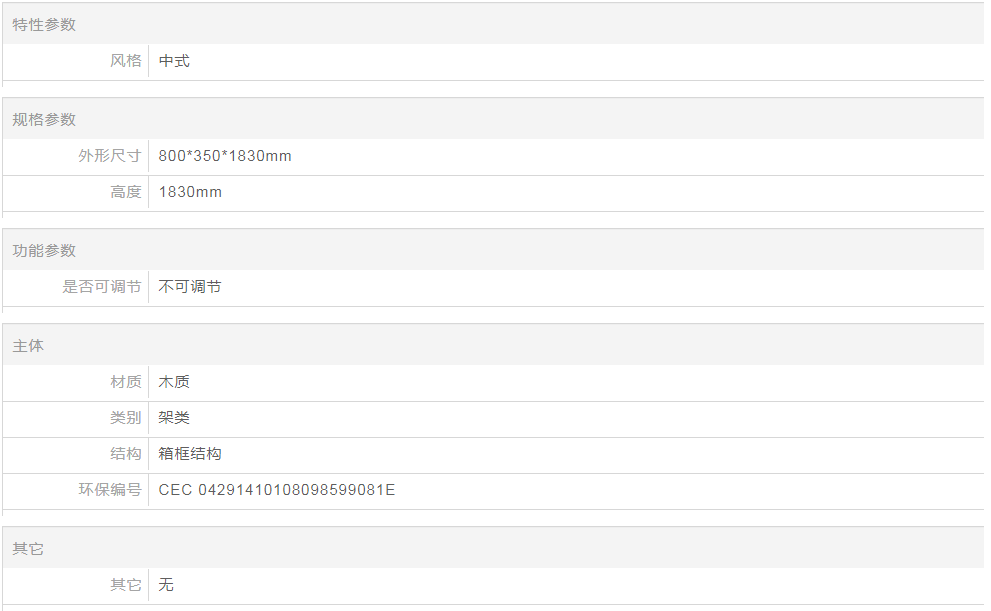
Task: Click the 无 value in the last row
Action: point(166,585)
